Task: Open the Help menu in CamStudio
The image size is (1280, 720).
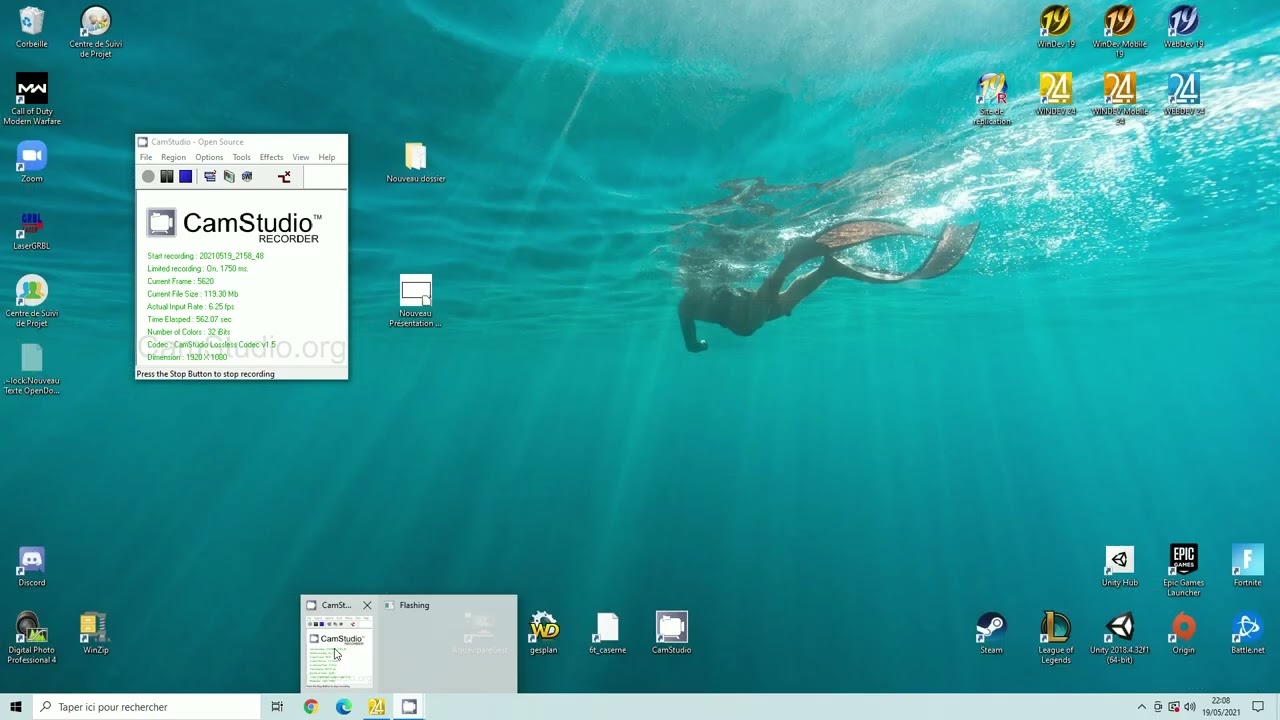Action: pos(327,157)
